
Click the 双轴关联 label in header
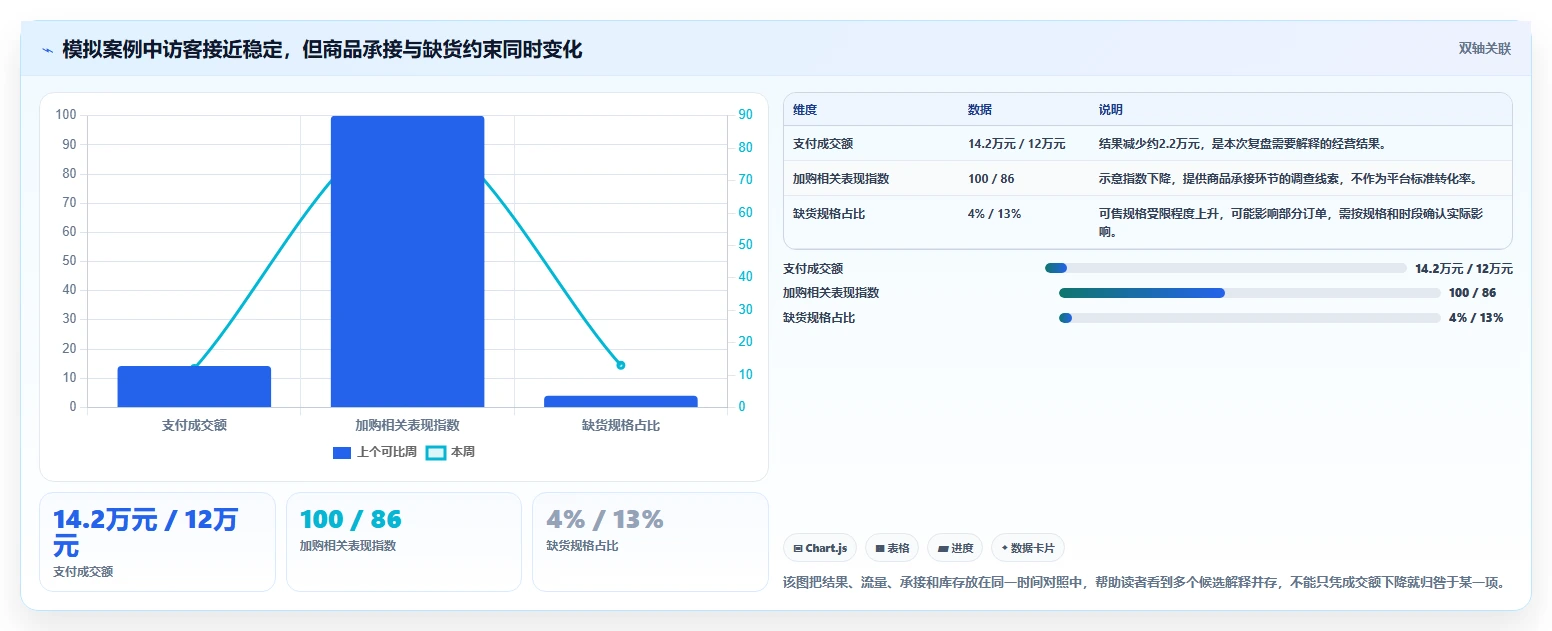1484,49
